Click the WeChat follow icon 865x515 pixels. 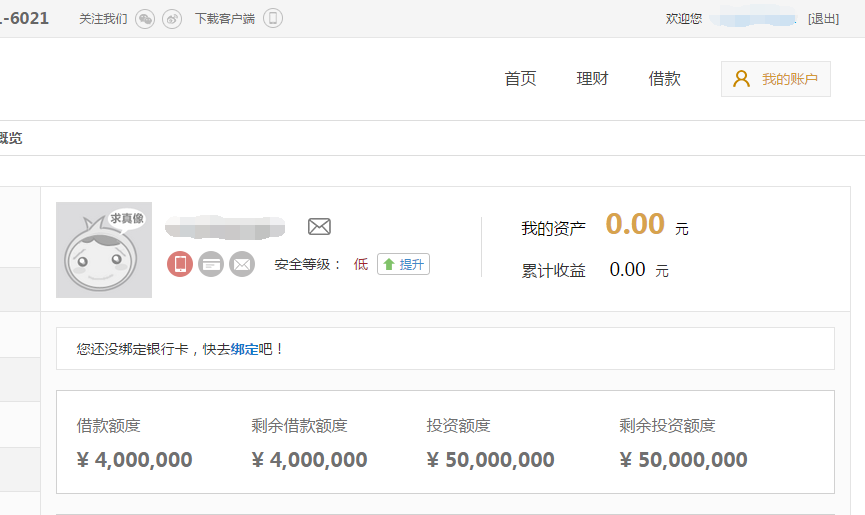point(145,19)
